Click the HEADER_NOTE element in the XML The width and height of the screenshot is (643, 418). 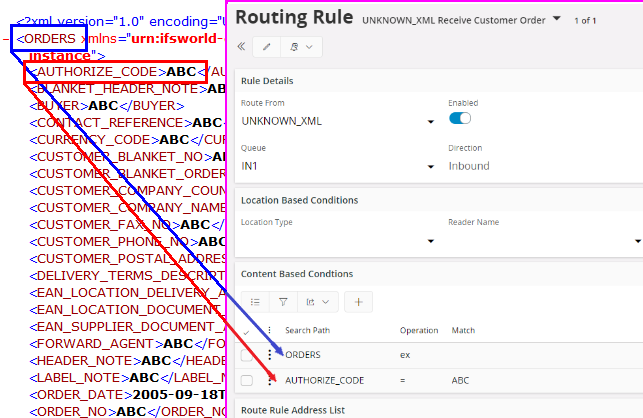pos(127,361)
